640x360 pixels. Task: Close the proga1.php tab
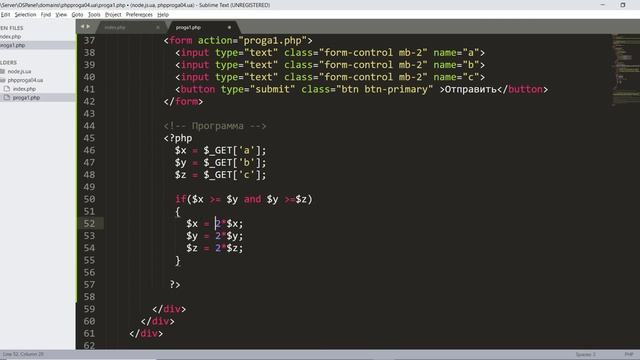pyautogui.click(x=229, y=27)
